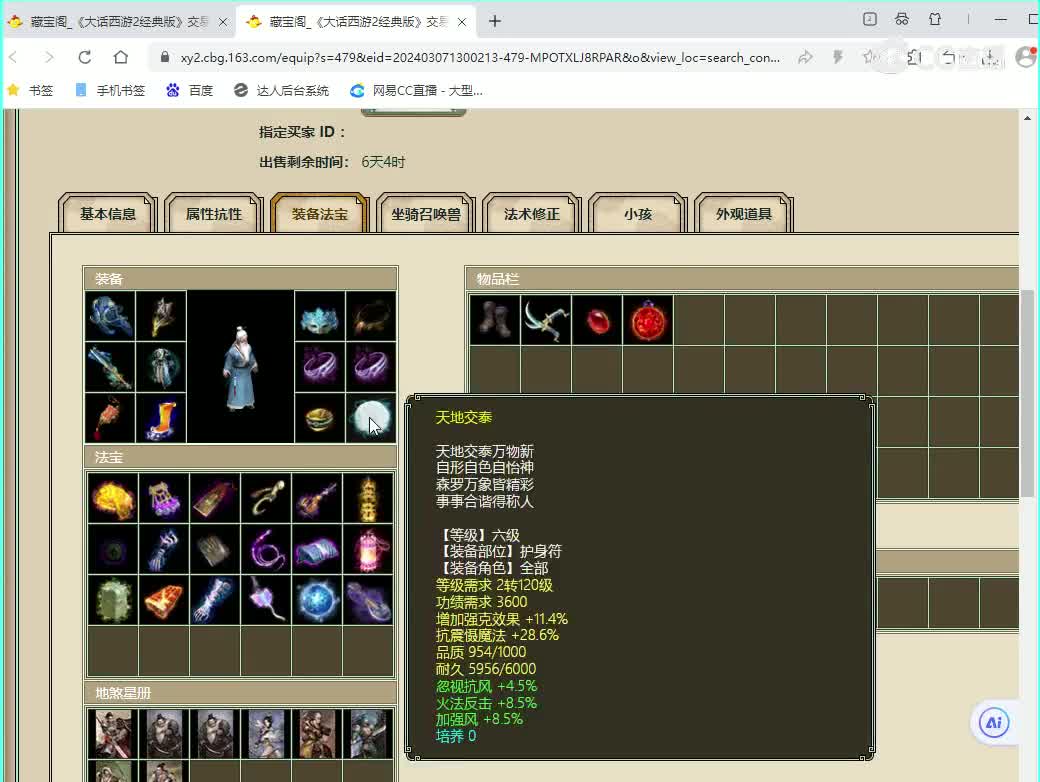Open a new browser tab
The image size is (1040, 782).
coord(495,21)
